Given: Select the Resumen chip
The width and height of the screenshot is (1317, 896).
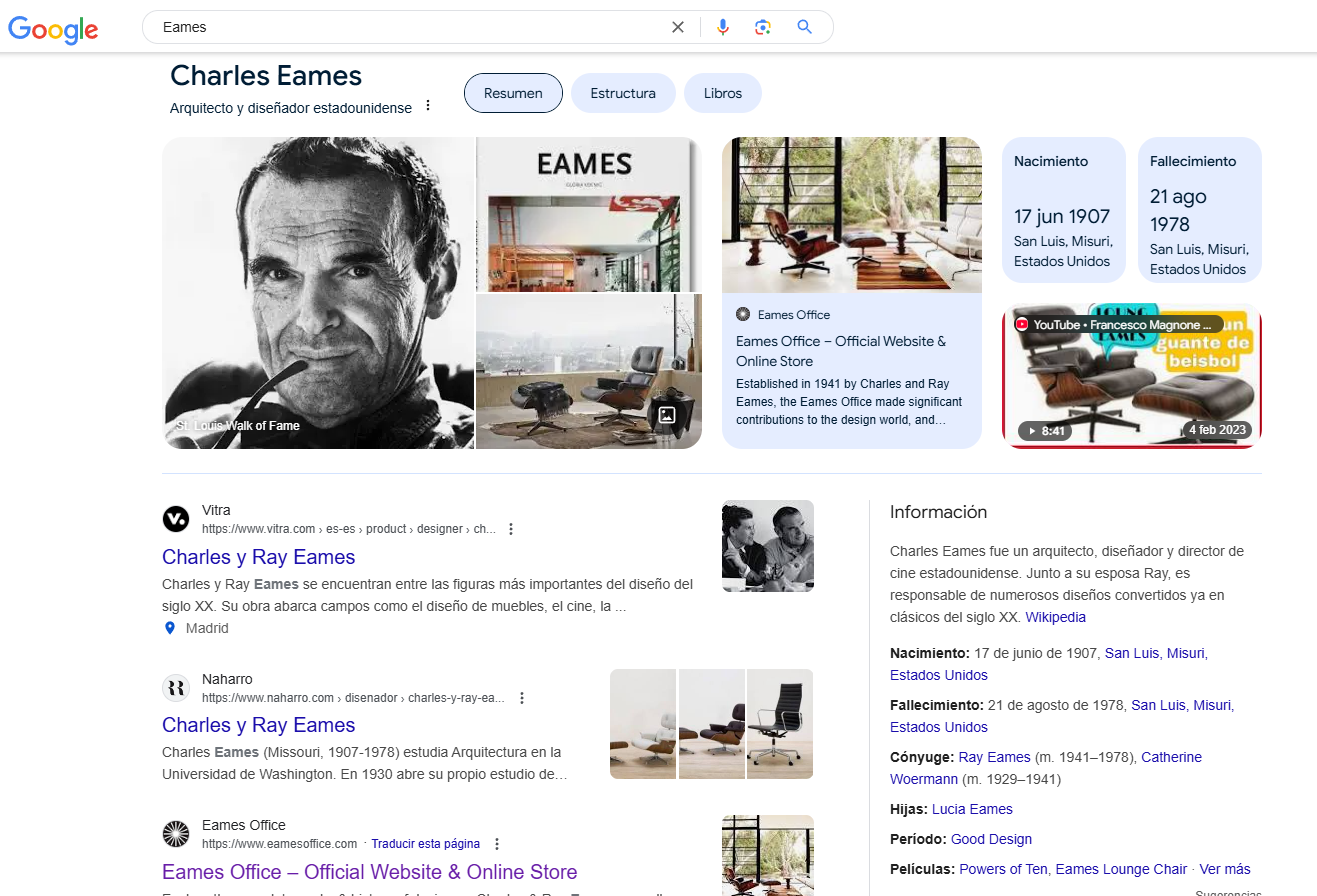Looking at the screenshot, I should click(513, 93).
